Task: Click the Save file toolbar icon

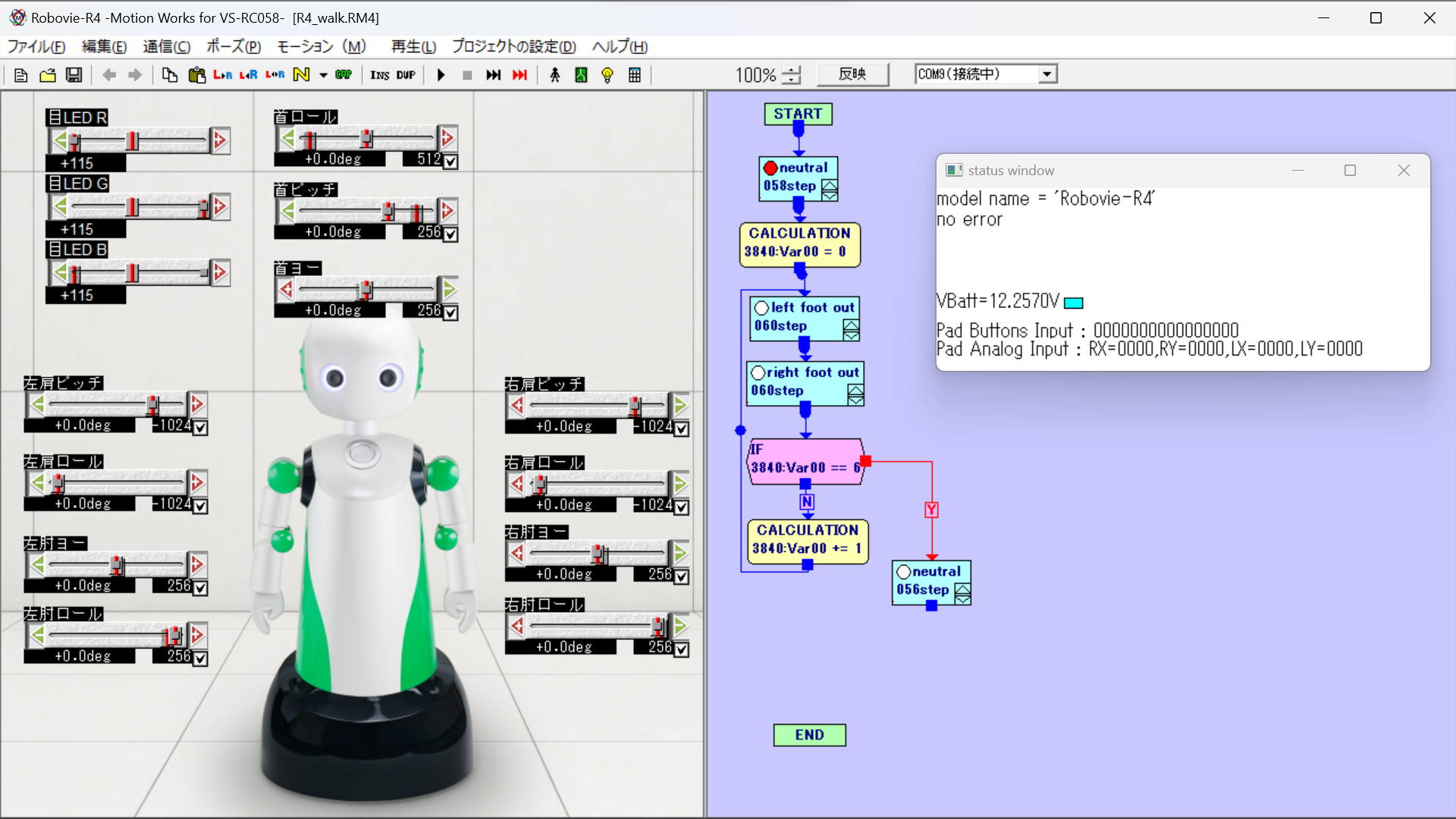Action: (74, 75)
